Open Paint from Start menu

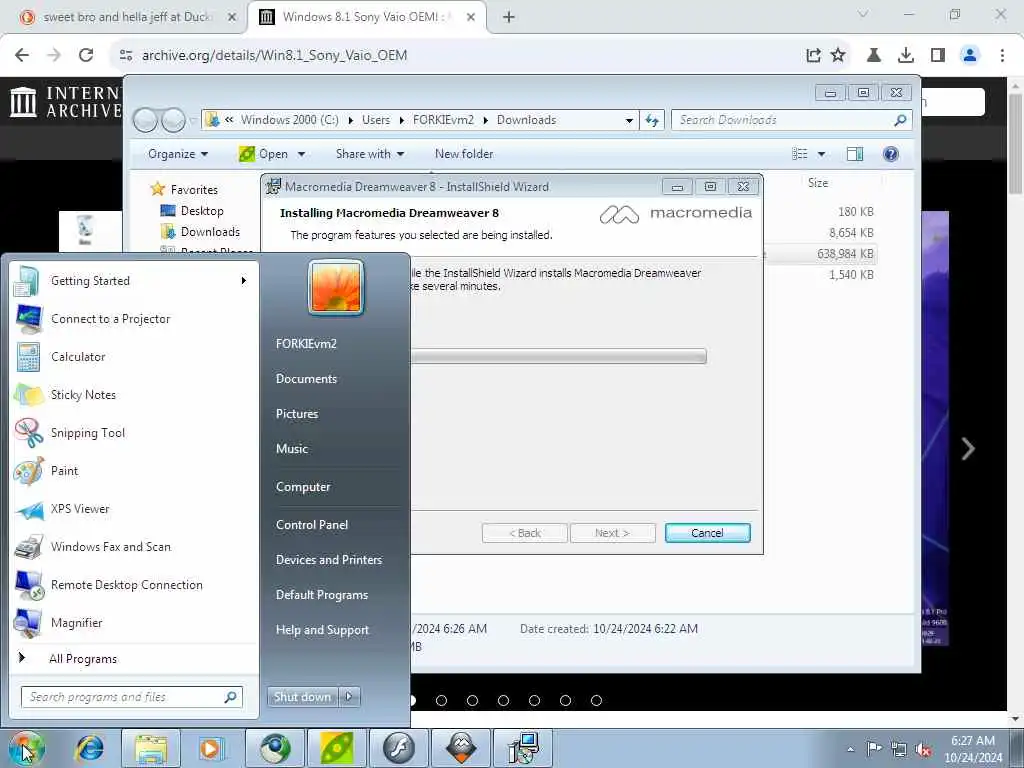(133, 471)
